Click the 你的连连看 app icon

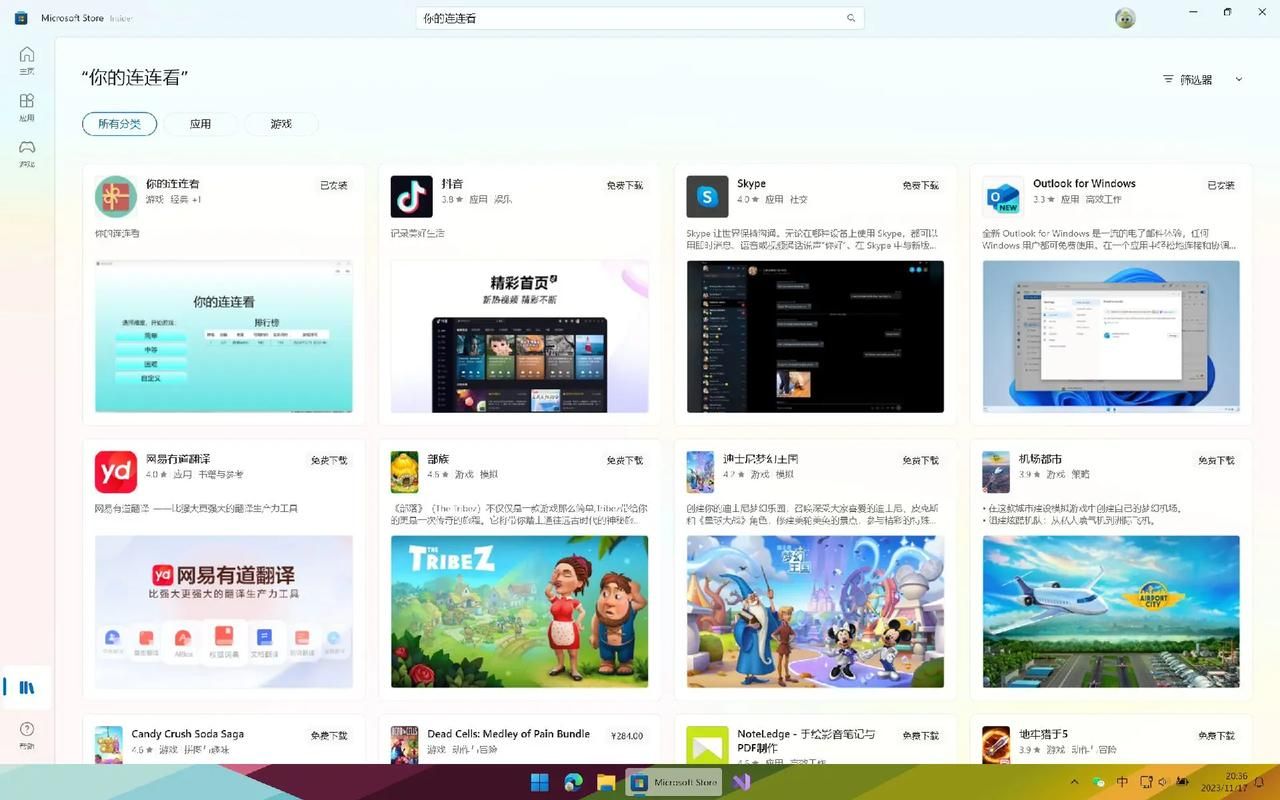pos(116,196)
